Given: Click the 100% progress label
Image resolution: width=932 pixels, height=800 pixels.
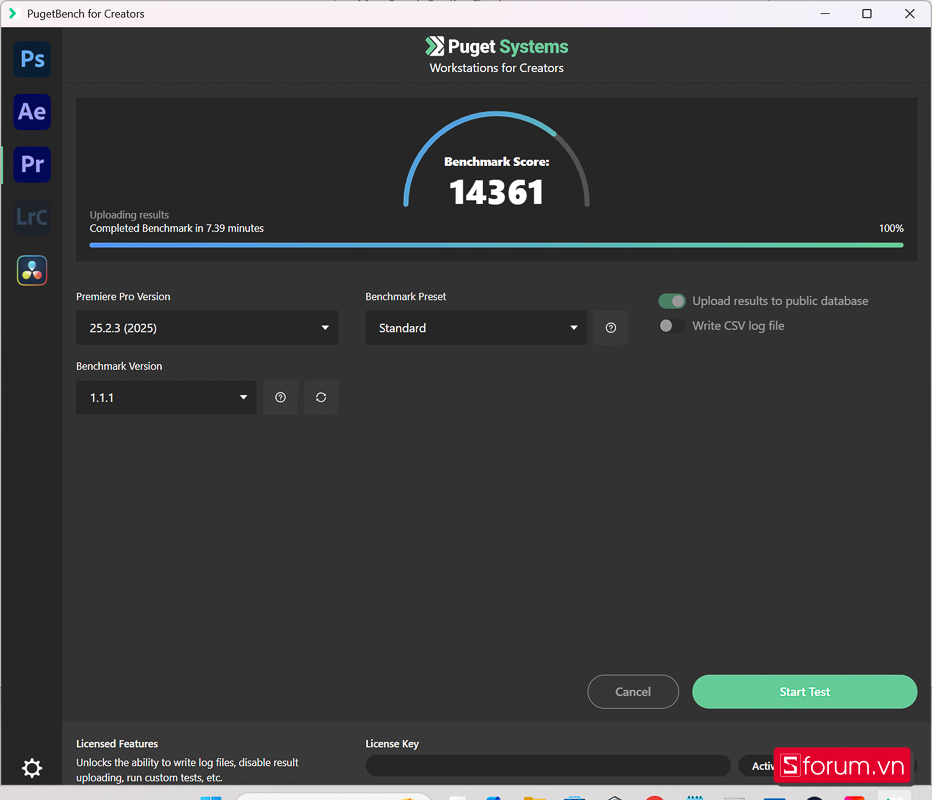Looking at the screenshot, I should pyautogui.click(x=891, y=228).
